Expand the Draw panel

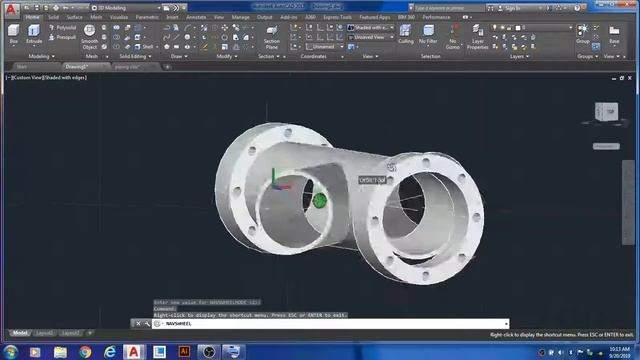[x=179, y=56]
